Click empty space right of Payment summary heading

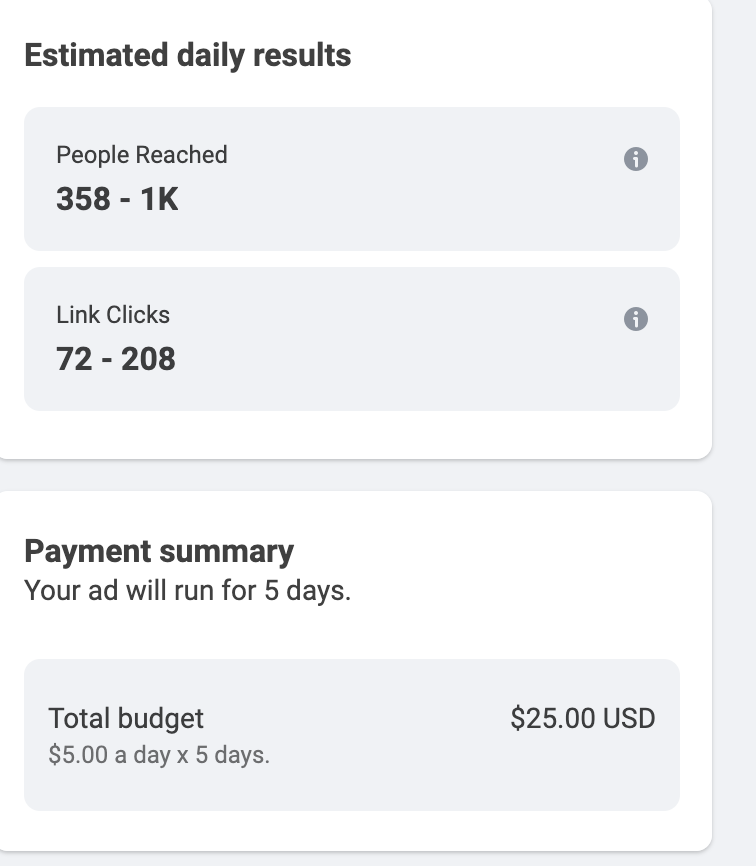[500, 551]
